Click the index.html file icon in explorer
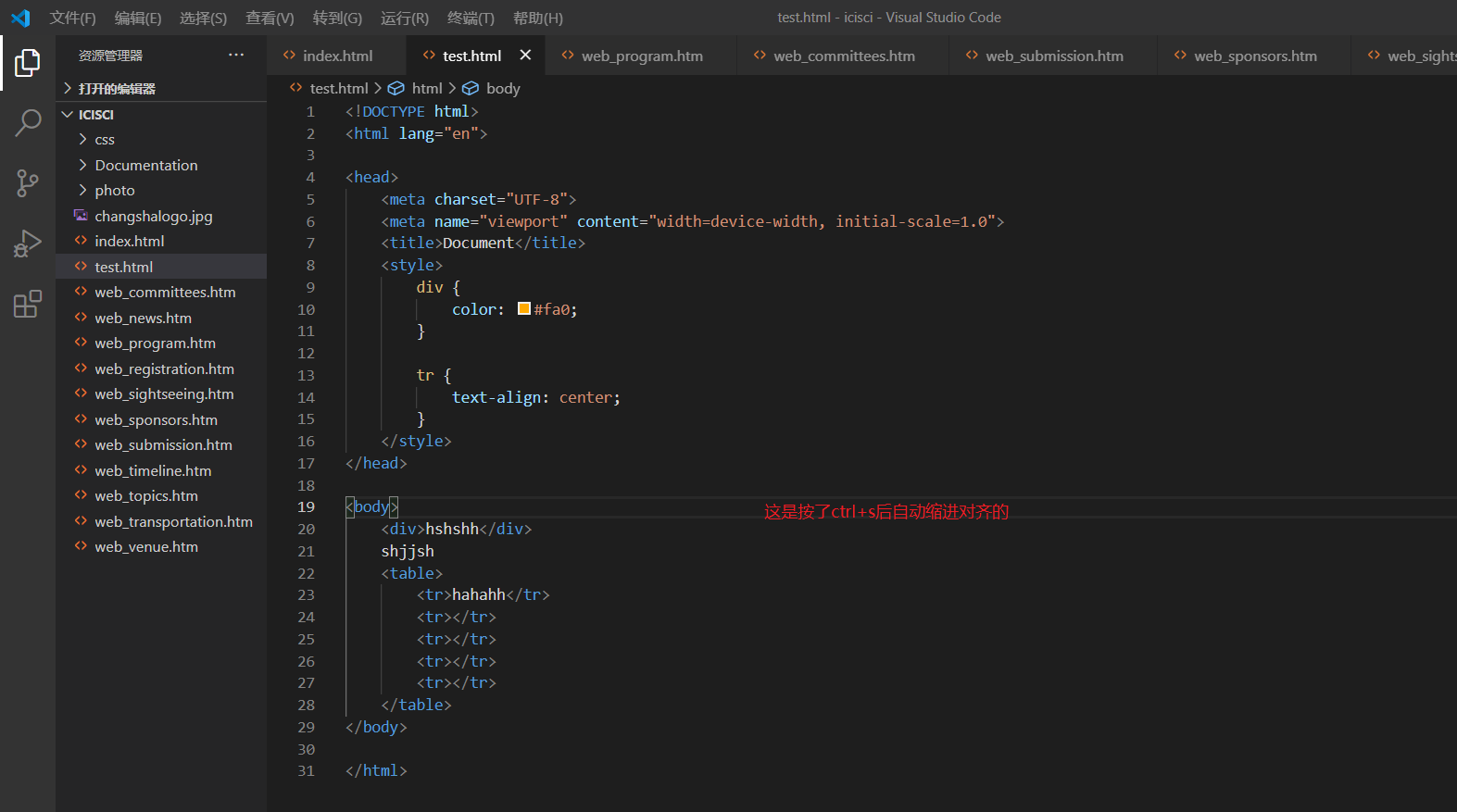Screen dimensions: 1457x812 [81, 241]
